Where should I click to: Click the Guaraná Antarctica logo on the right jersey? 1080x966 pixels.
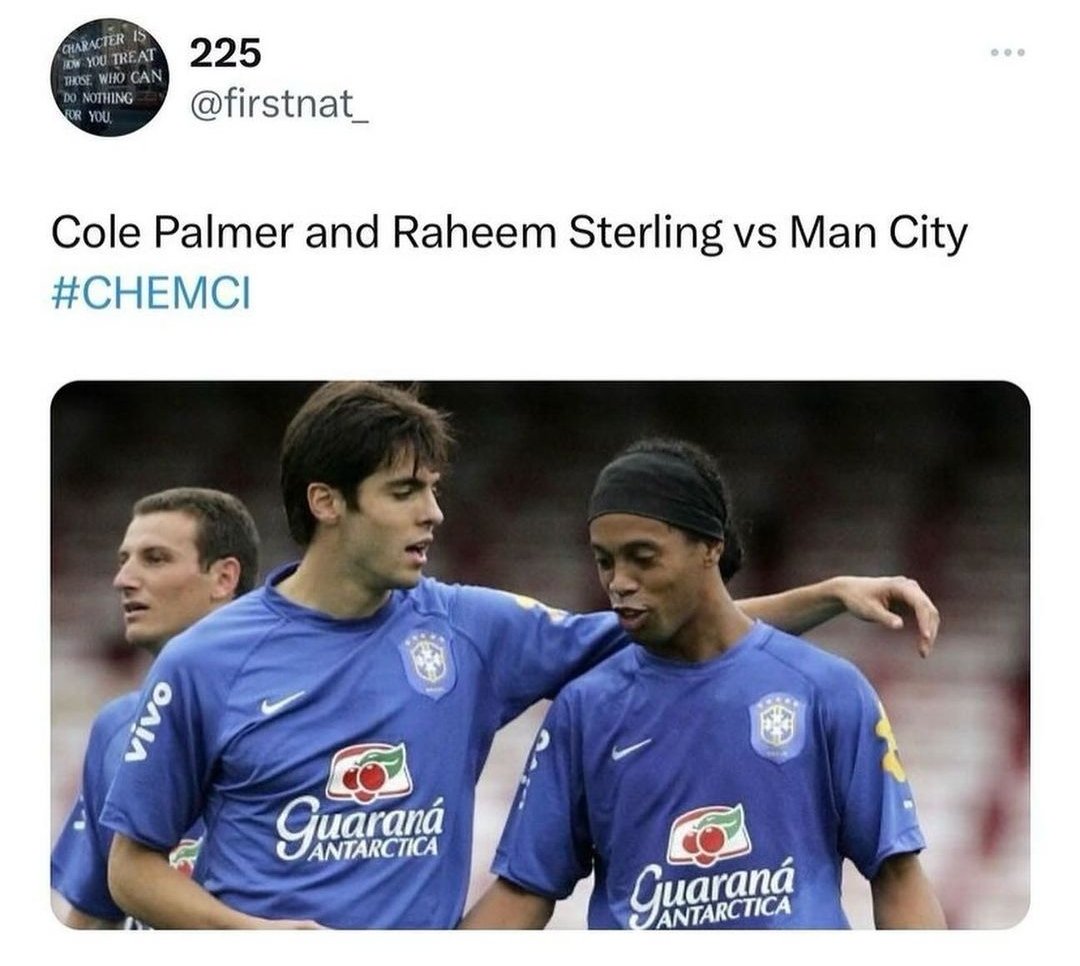714,867
